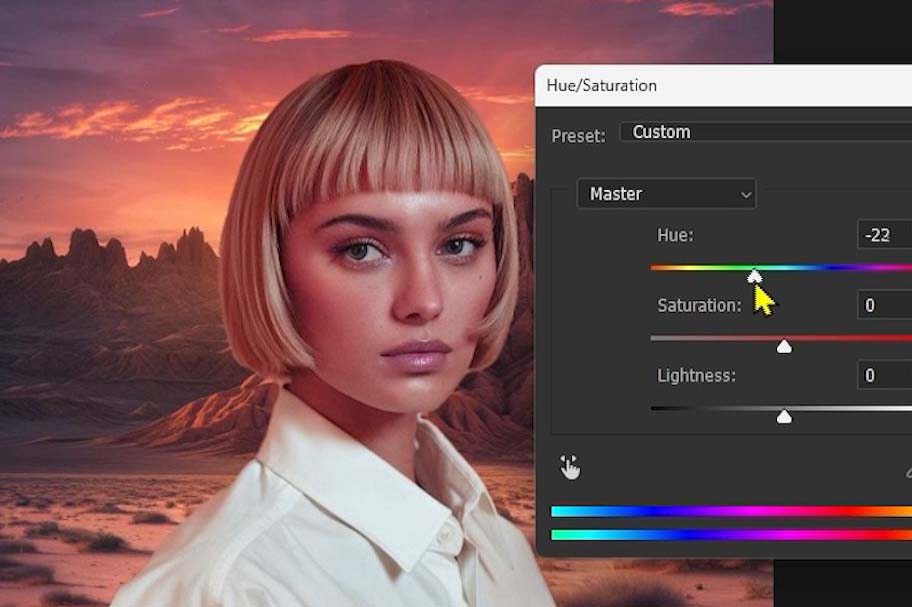
Task: Click the Lightness slider triangle handle
Action: pos(785,416)
